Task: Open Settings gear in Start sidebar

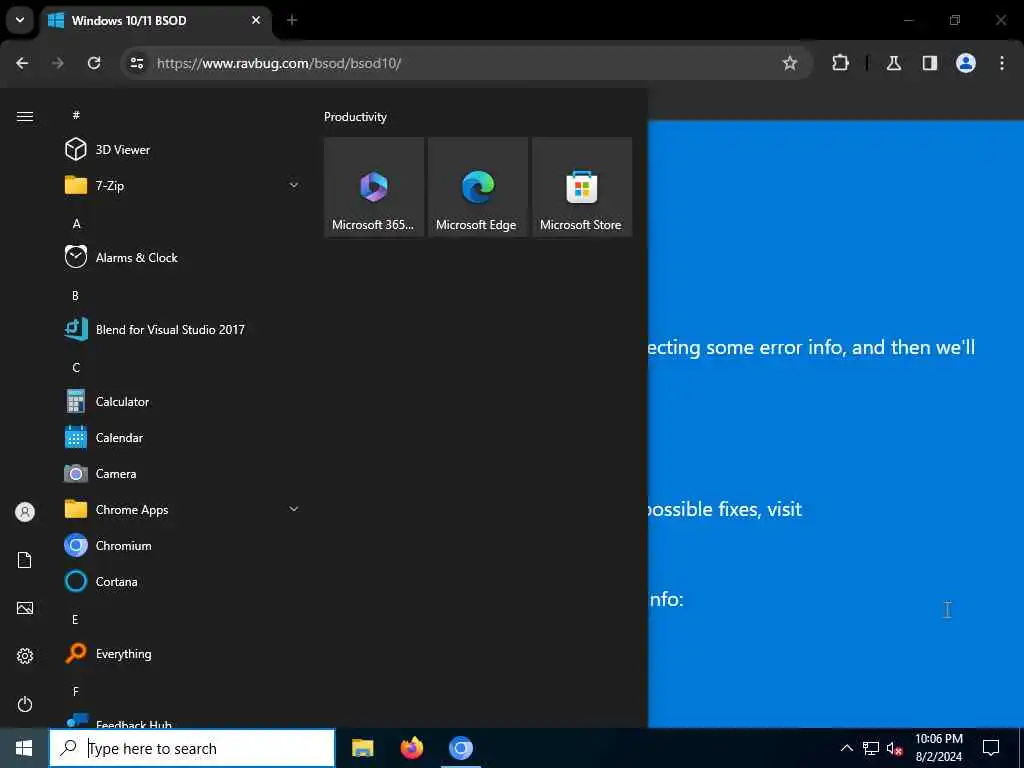Action: [25, 656]
